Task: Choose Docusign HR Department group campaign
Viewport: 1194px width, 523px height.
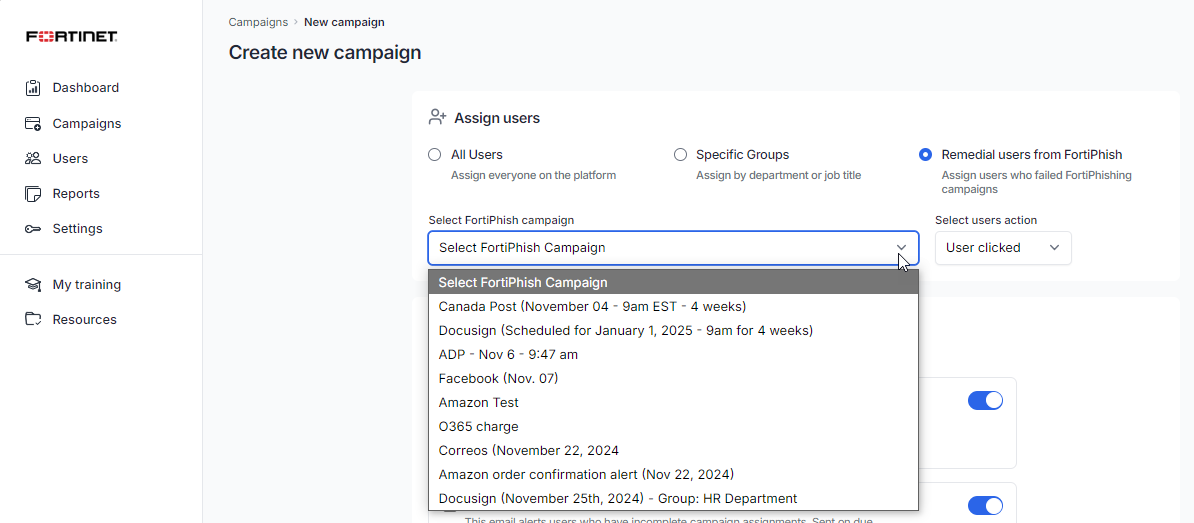Action: (673, 499)
